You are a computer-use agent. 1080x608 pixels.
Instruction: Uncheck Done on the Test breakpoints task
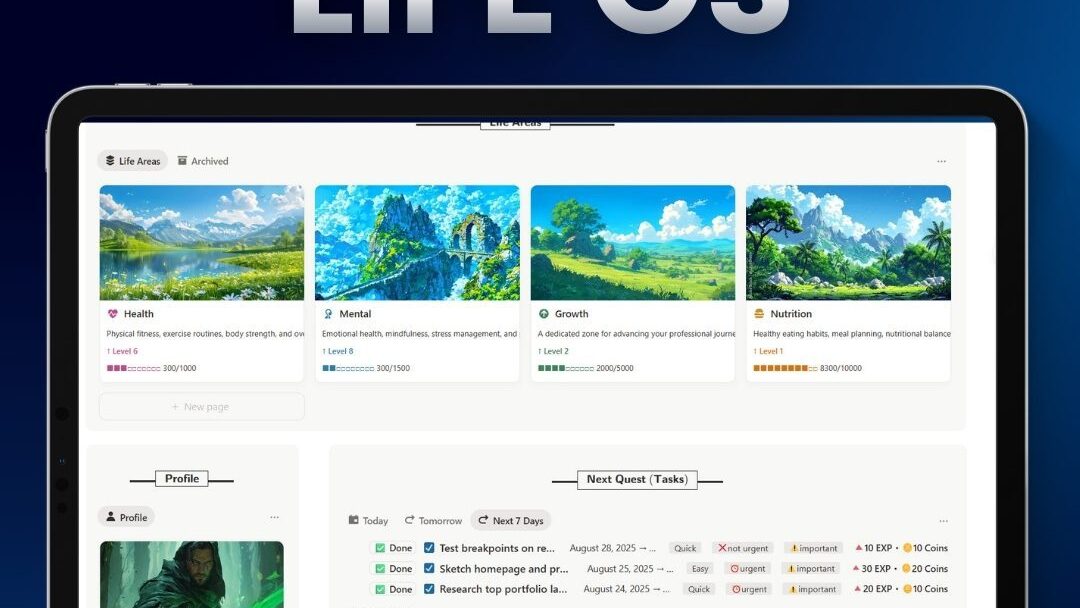pyautogui.click(x=382, y=548)
